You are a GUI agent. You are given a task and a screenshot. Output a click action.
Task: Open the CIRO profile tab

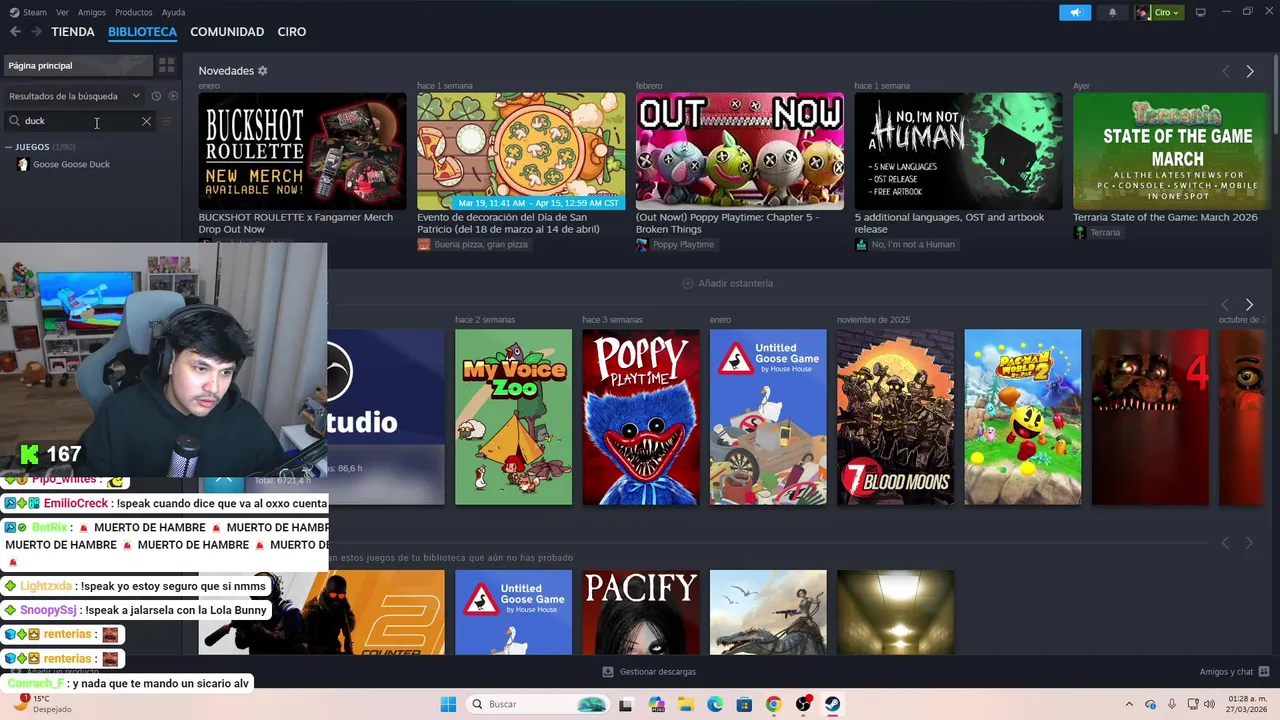click(x=291, y=32)
